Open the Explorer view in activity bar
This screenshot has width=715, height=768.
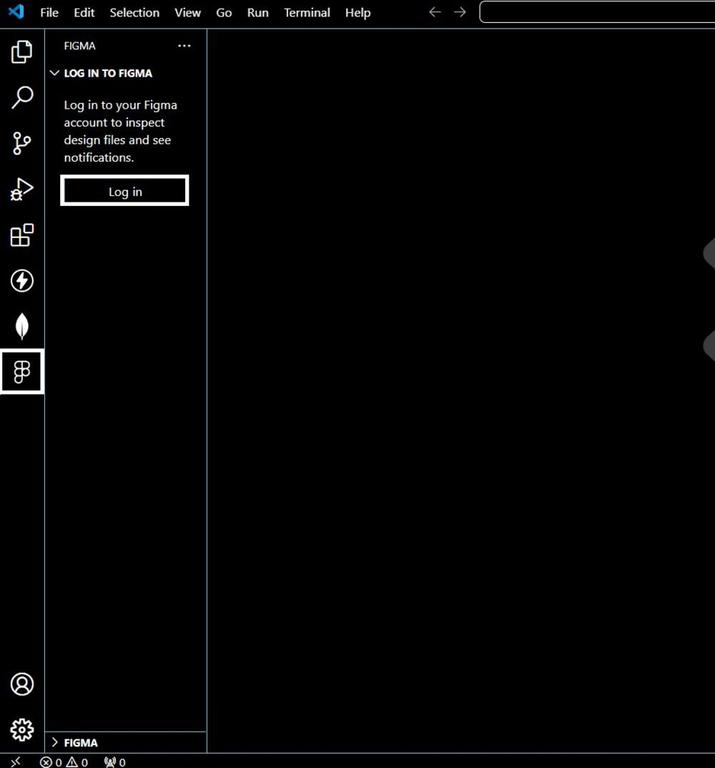pos(22,51)
